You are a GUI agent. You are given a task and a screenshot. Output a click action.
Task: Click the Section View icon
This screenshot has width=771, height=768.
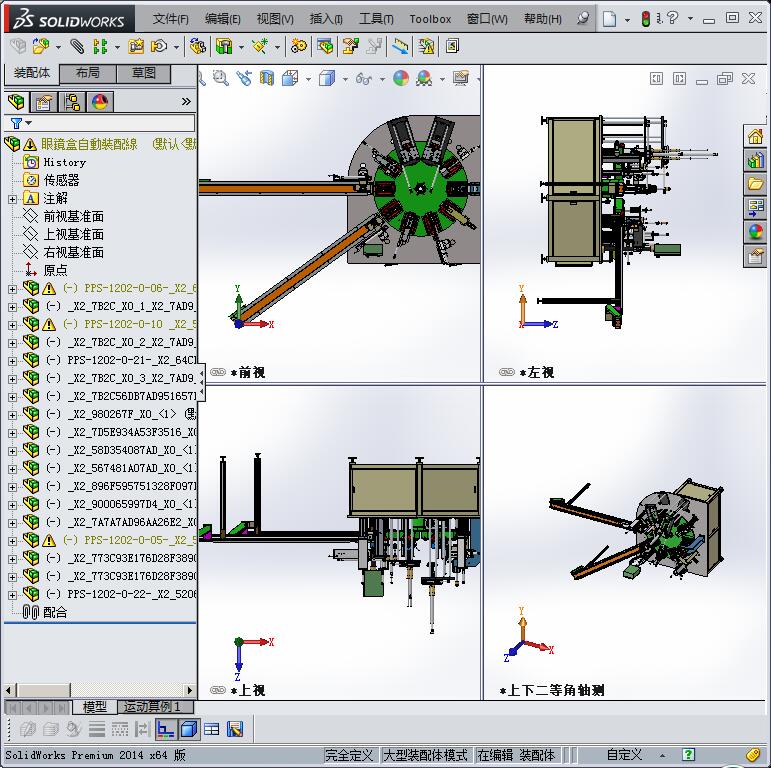click(x=267, y=79)
